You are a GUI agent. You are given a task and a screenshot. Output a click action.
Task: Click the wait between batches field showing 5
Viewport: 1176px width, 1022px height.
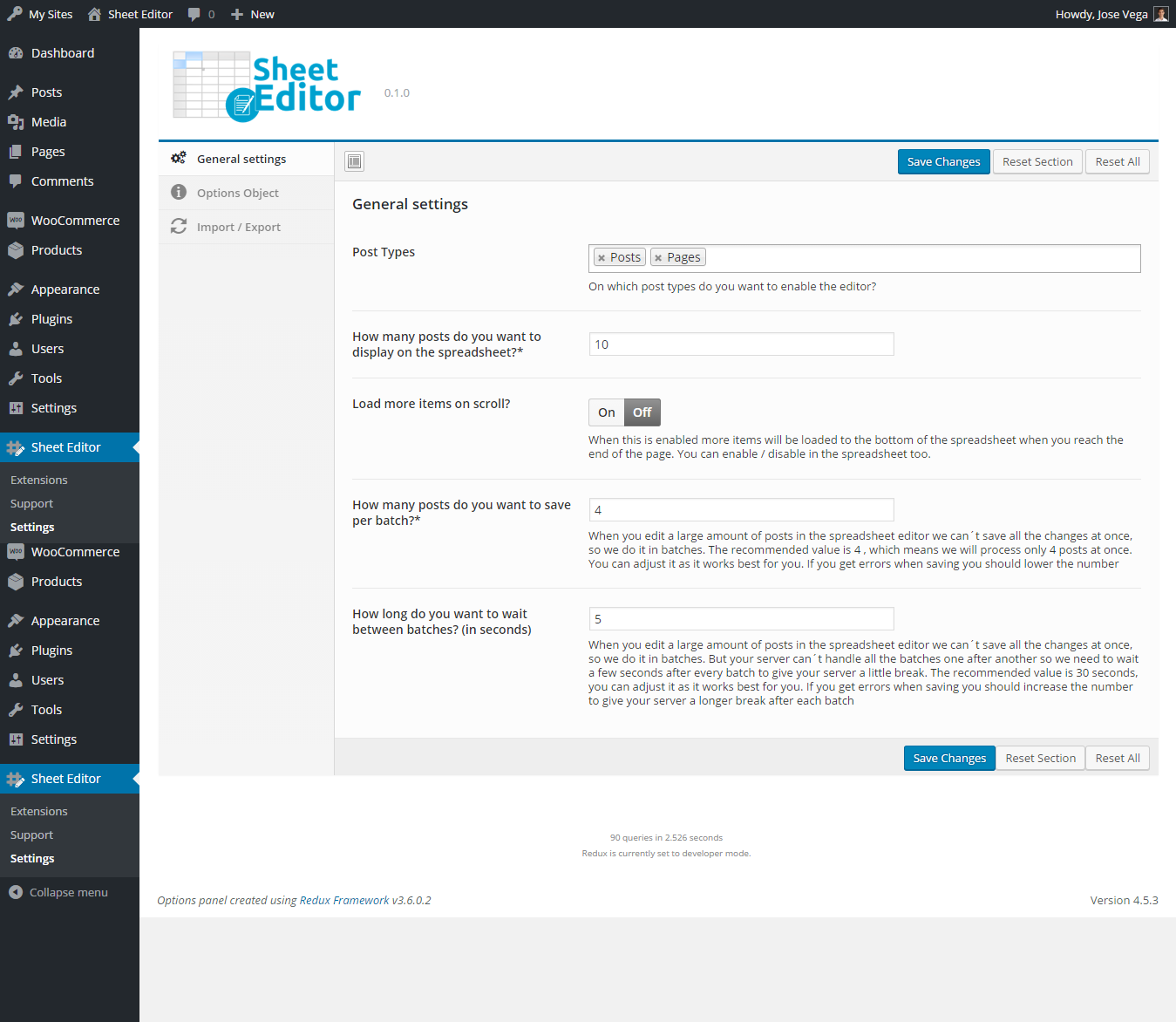click(741, 618)
